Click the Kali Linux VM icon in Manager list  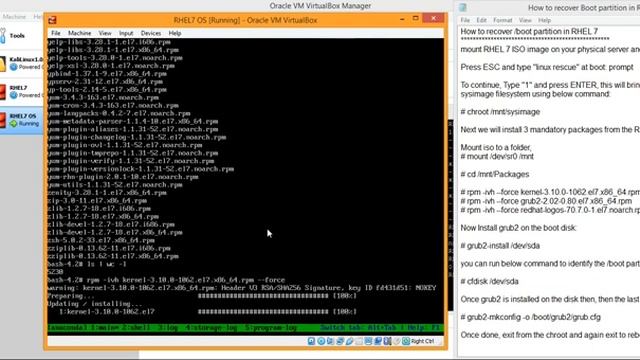pos(3,64)
